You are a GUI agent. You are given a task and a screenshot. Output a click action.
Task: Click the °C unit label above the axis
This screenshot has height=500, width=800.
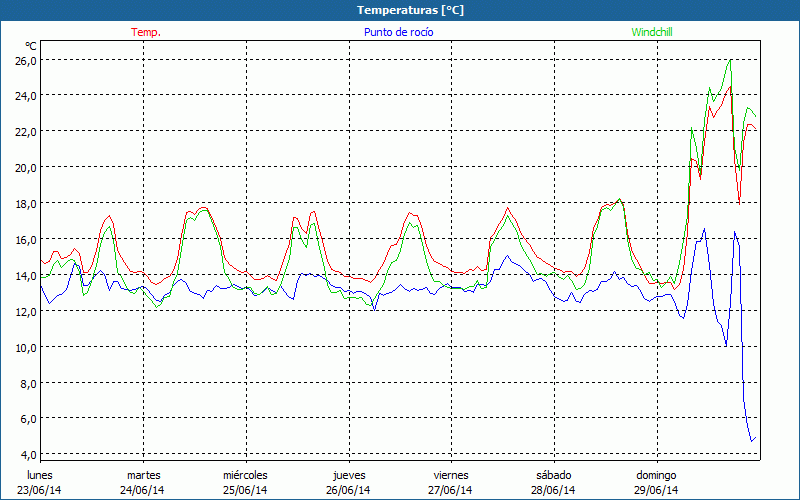(x=31, y=46)
